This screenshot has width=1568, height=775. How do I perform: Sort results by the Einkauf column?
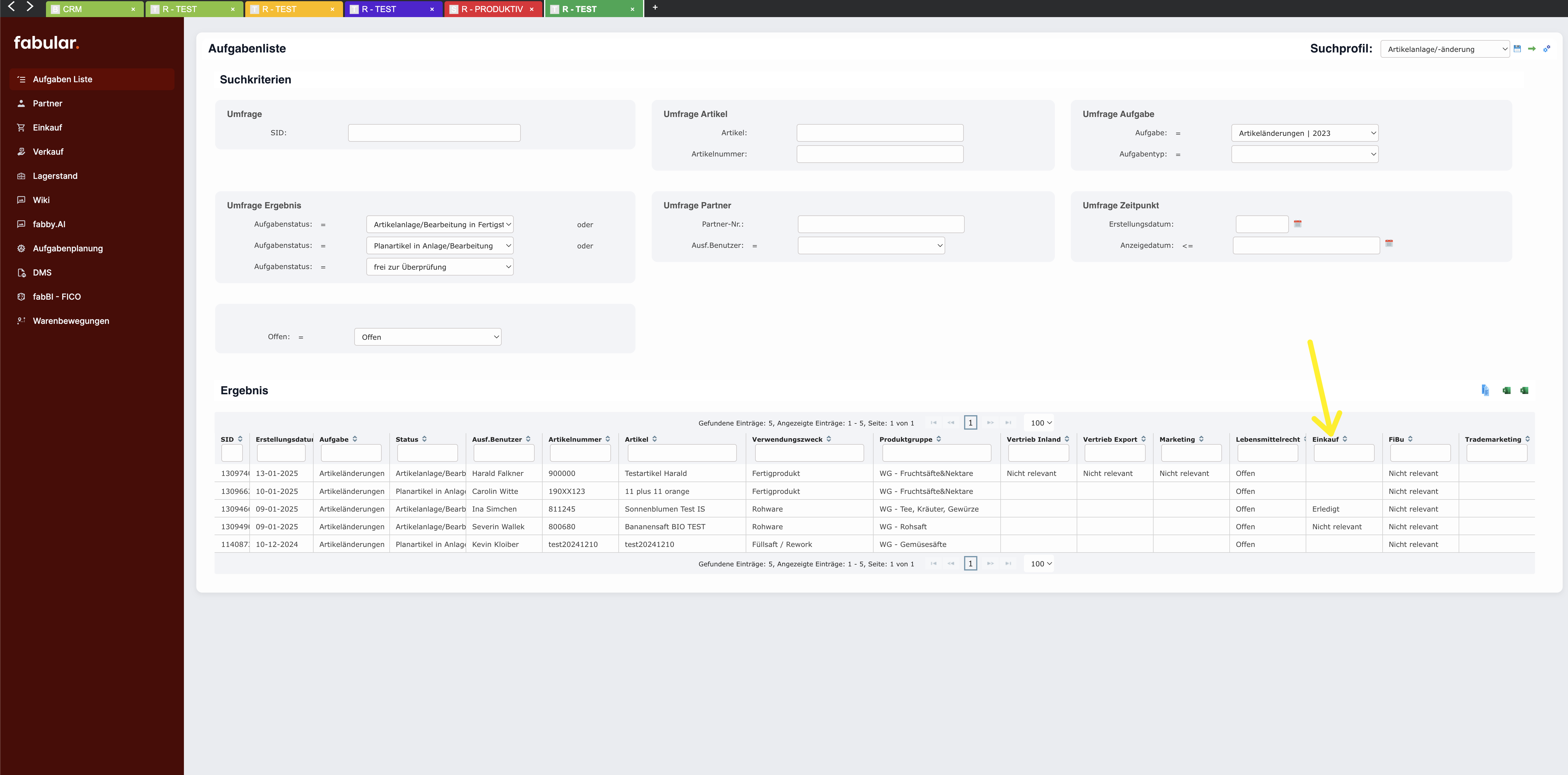(x=1345, y=438)
